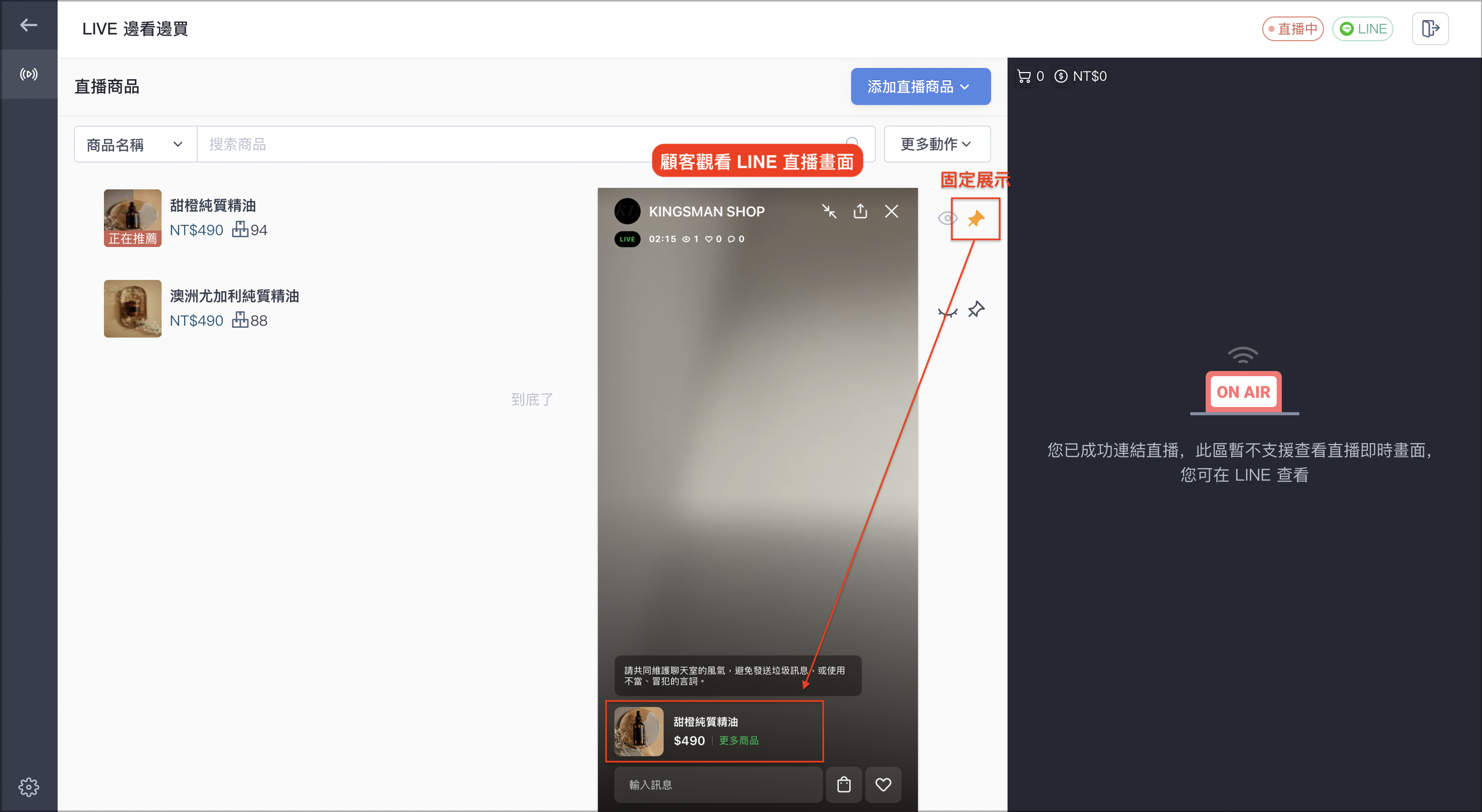Click the LIVE 邊看邊買 page title
This screenshot has width=1482, height=812.
(x=135, y=28)
